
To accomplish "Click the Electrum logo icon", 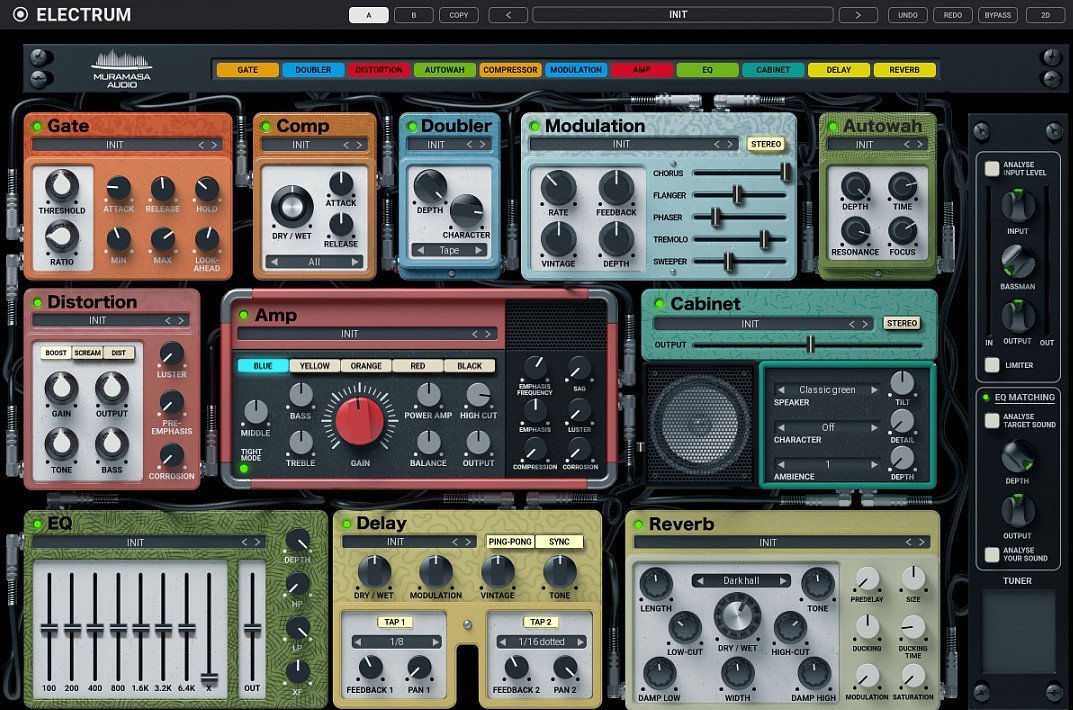I will point(20,15).
